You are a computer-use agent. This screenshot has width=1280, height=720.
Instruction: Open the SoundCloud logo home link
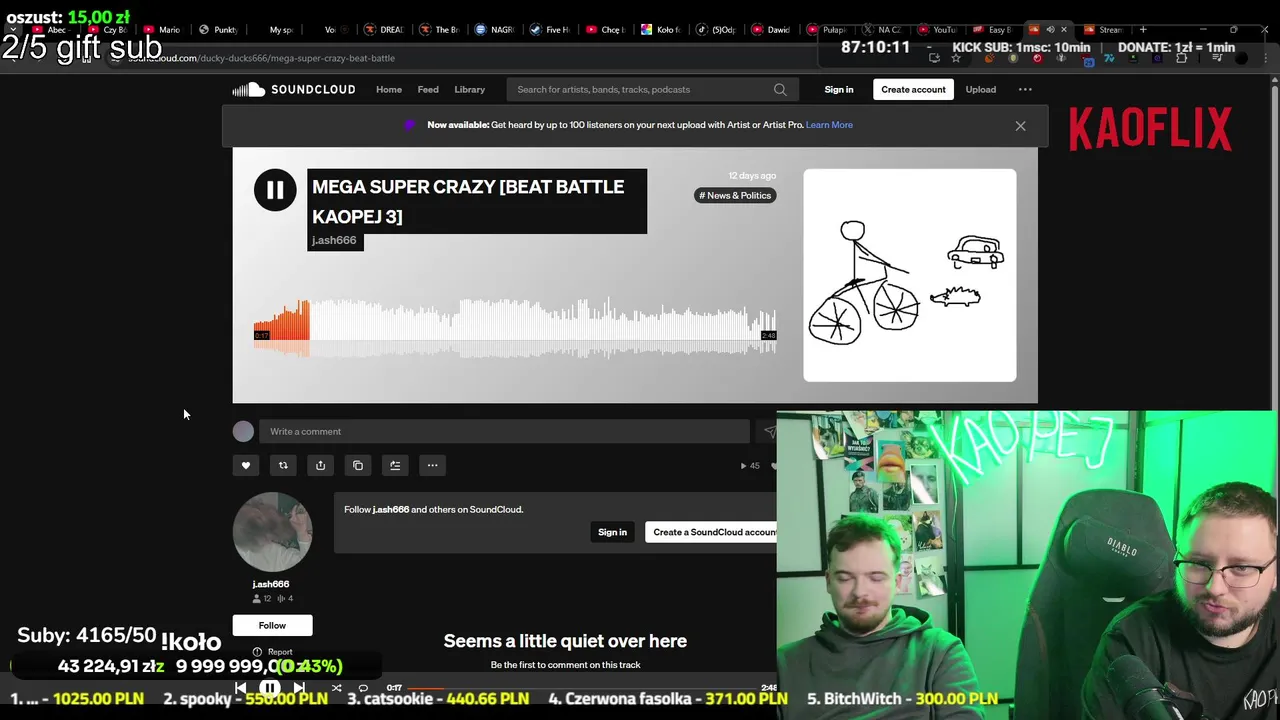coord(294,90)
